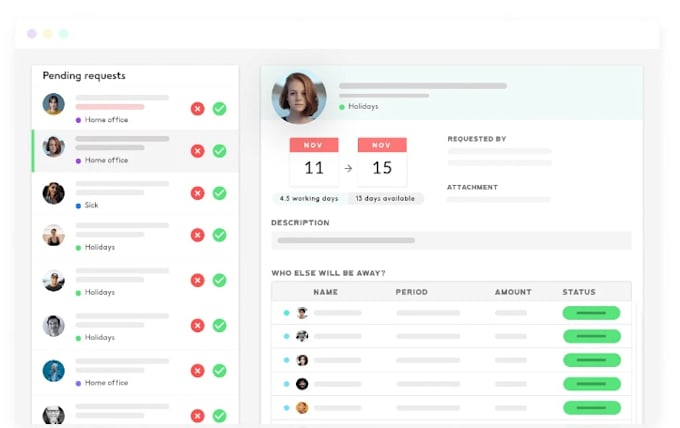Open the '4.5 working days' badge
The image size is (680, 428).
click(309, 198)
